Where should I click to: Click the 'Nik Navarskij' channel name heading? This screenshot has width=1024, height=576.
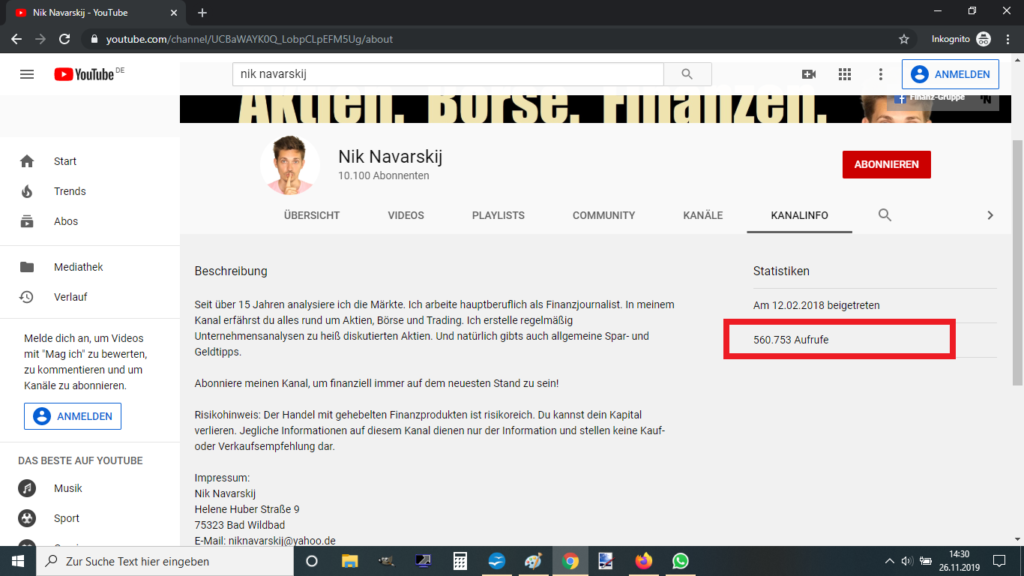[390, 157]
